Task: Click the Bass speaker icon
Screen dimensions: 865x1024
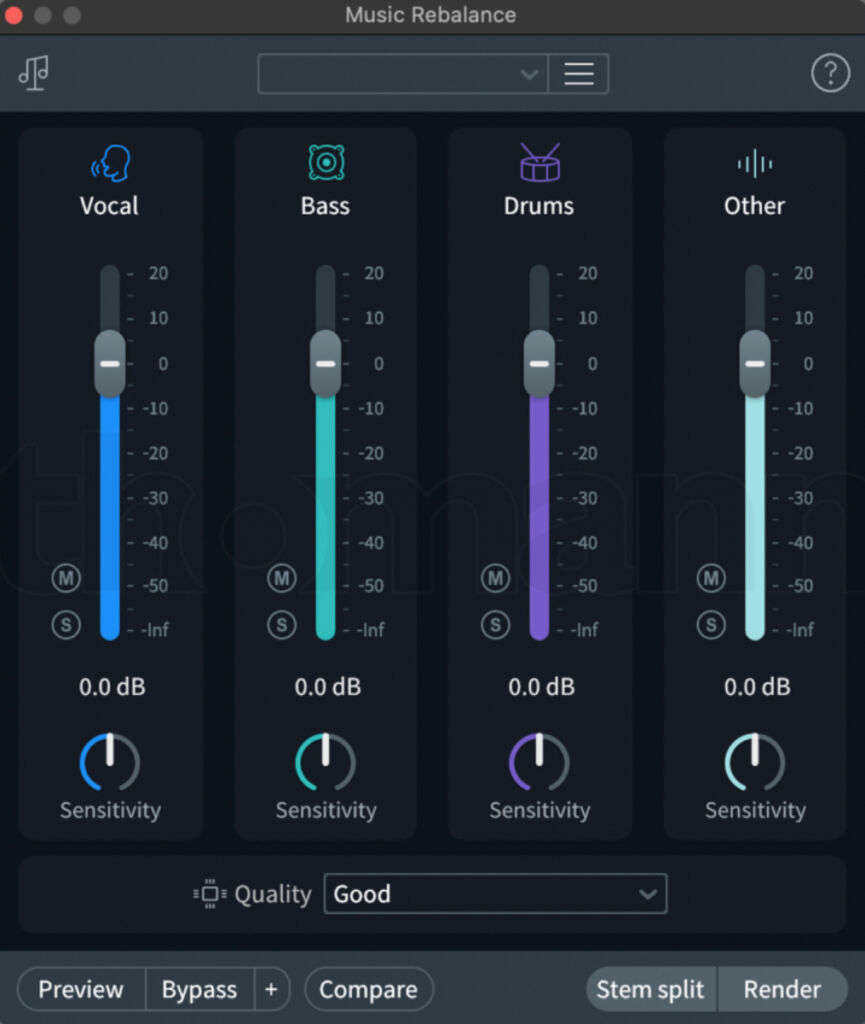Action: pyautogui.click(x=324, y=160)
